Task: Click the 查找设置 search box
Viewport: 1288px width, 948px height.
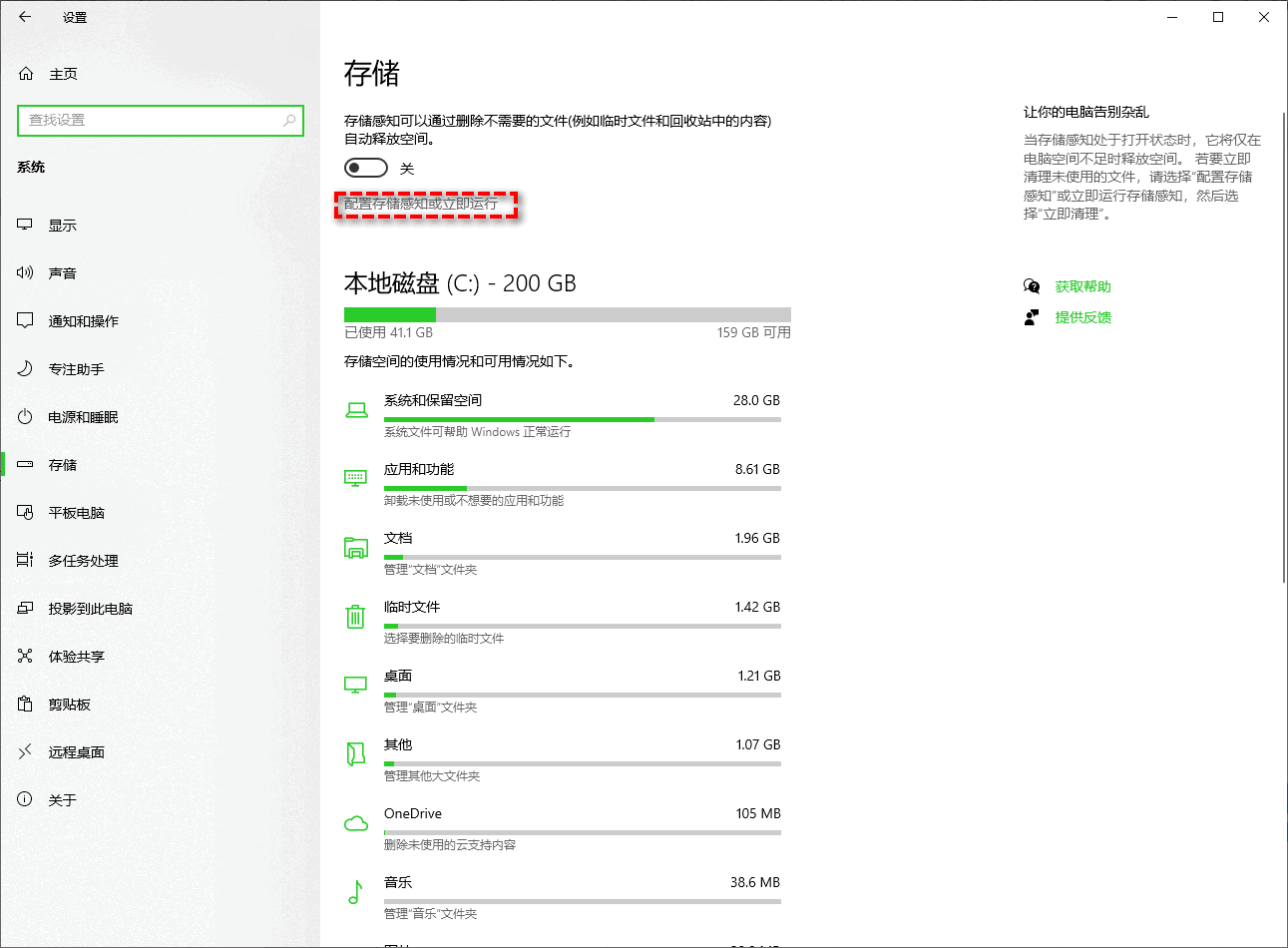Action: [x=160, y=121]
